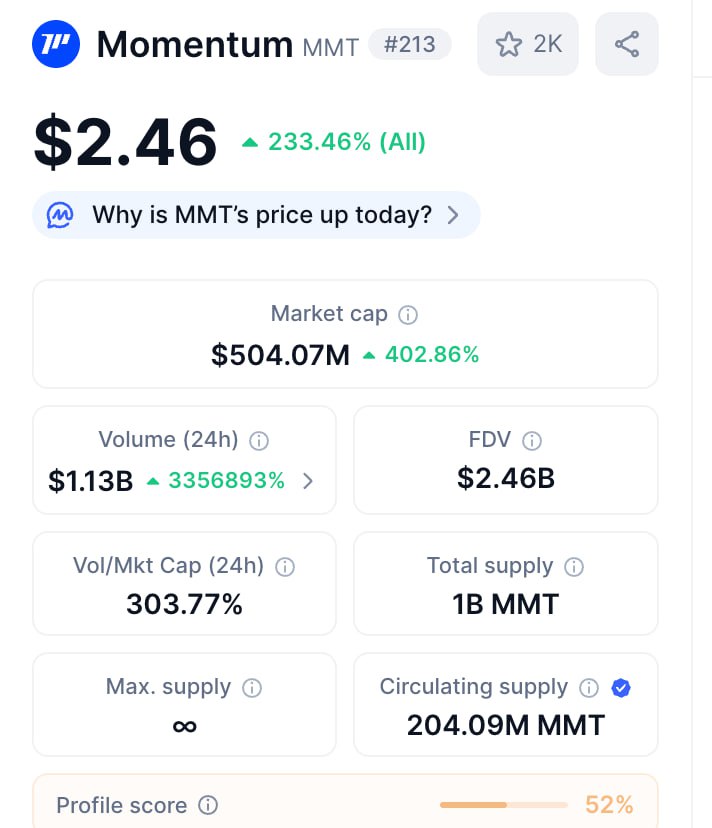Expand the price explanation arrow chevron
712x828 pixels.
click(x=453, y=215)
